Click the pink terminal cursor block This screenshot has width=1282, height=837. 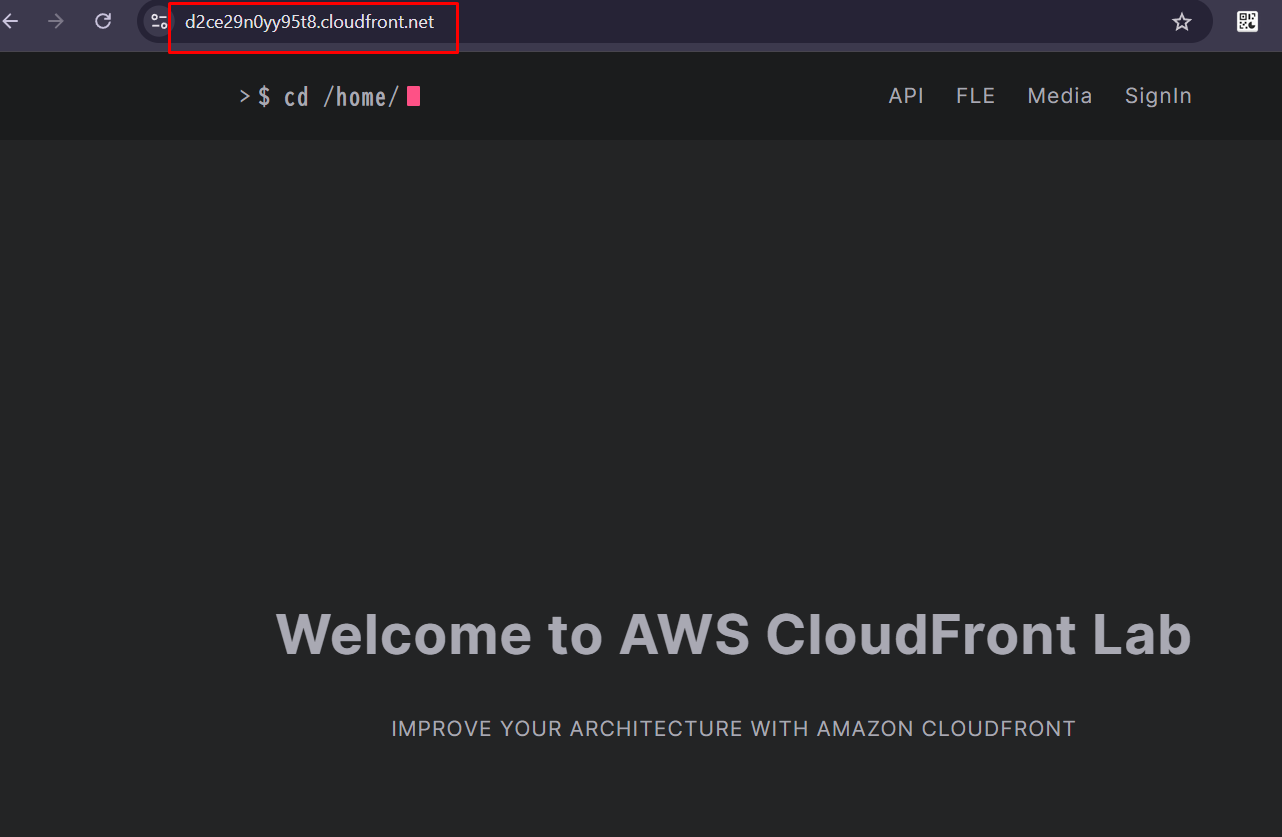(413, 96)
